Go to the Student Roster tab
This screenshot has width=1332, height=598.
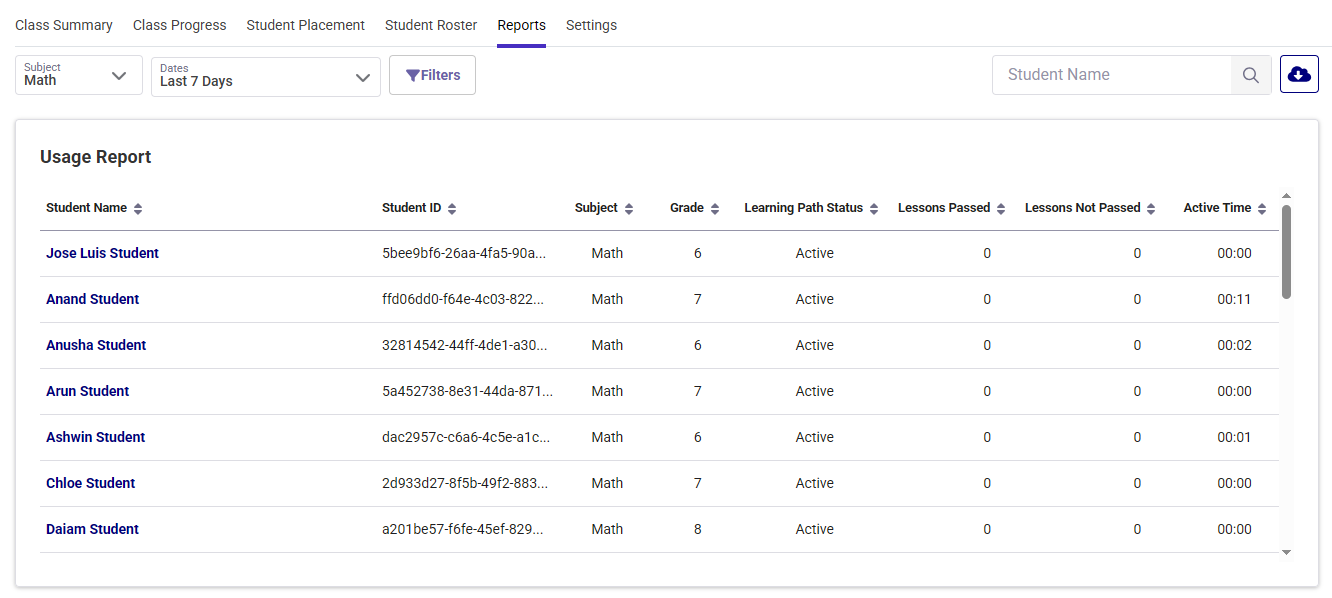tap(431, 25)
